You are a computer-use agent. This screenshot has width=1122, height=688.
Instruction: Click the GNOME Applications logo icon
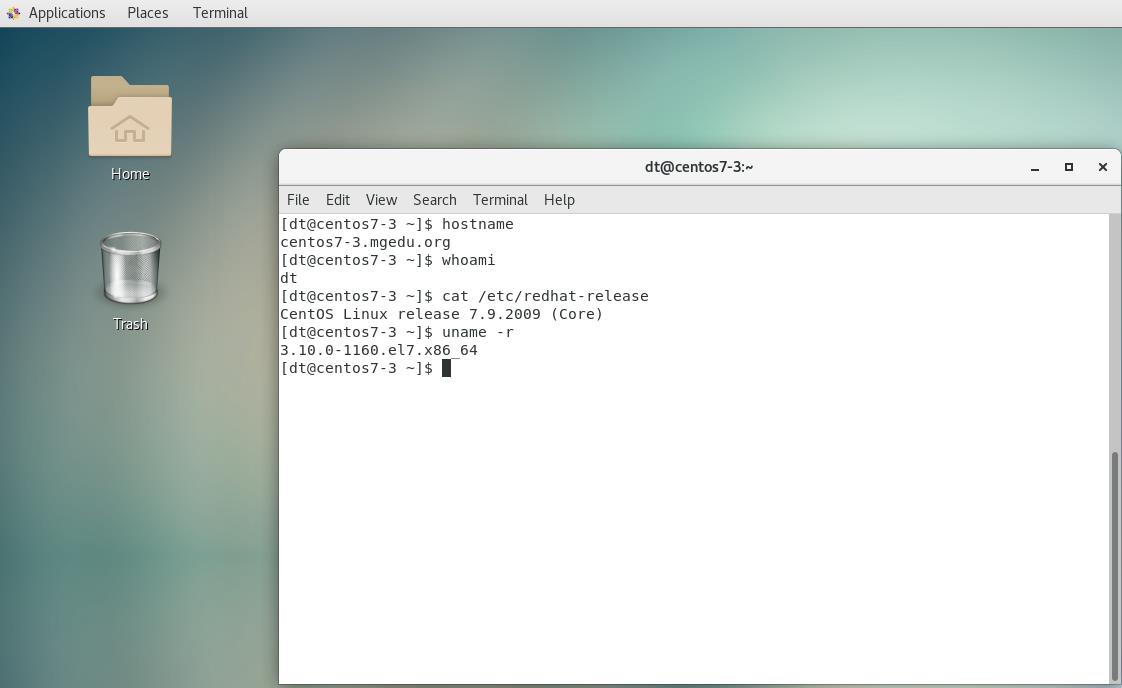pyautogui.click(x=13, y=13)
